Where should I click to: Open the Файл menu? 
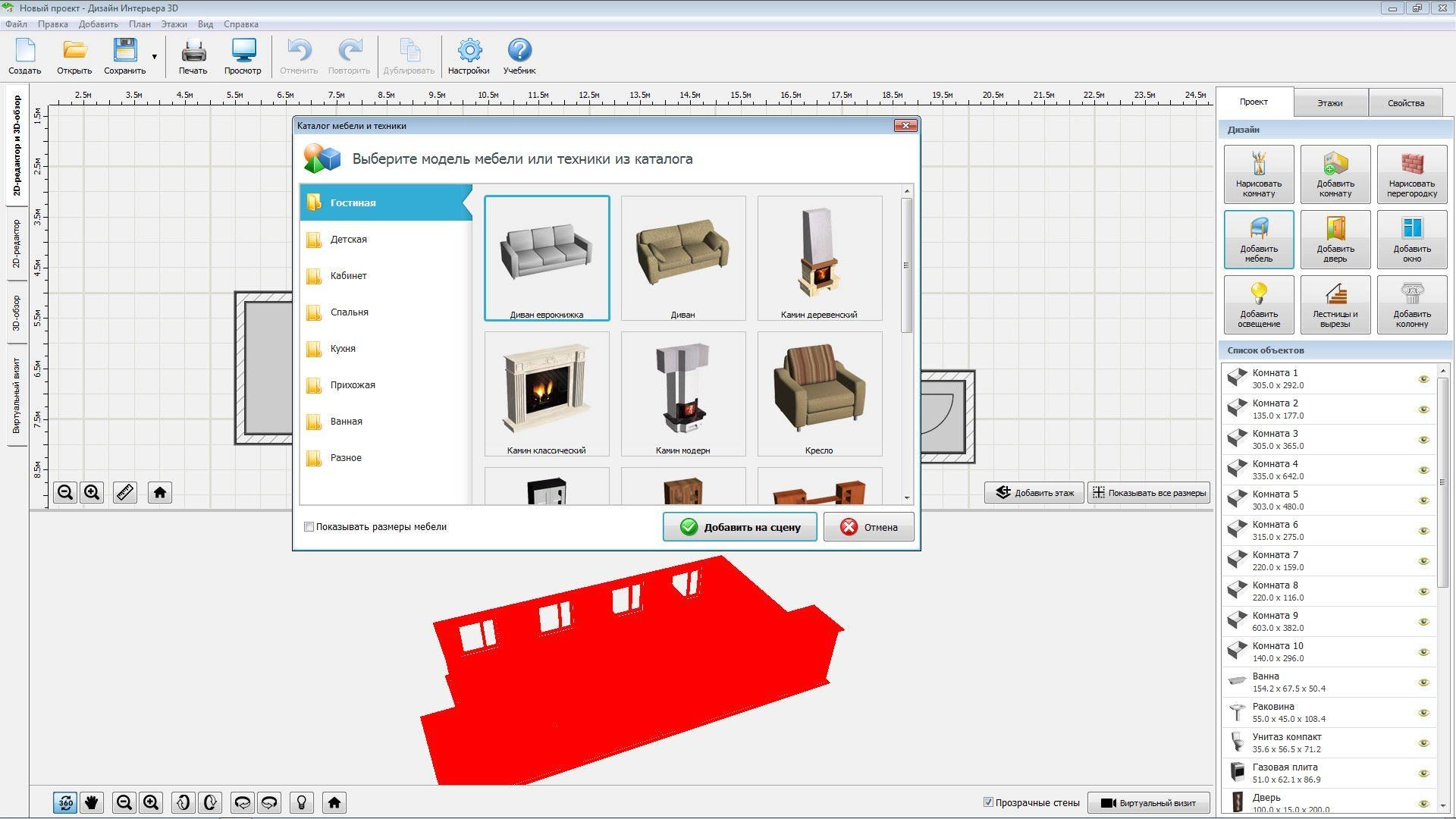click(x=16, y=24)
